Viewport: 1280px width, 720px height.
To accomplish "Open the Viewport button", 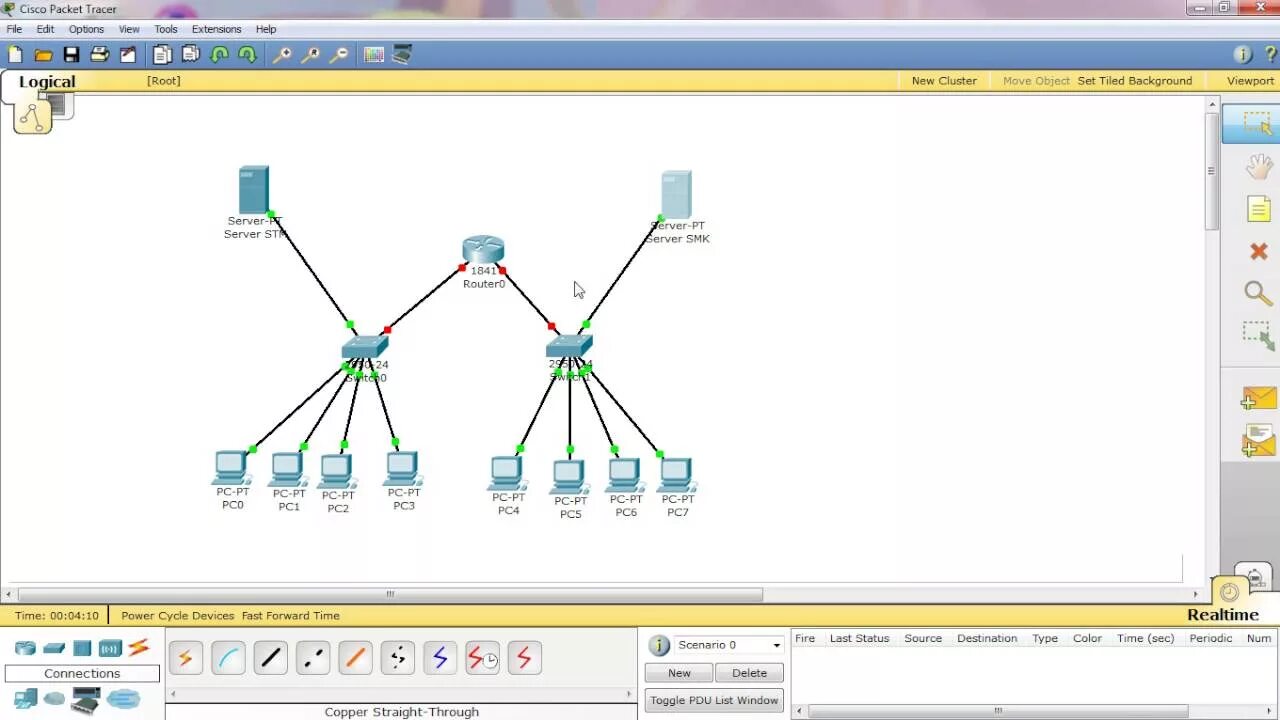I will (x=1250, y=81).
